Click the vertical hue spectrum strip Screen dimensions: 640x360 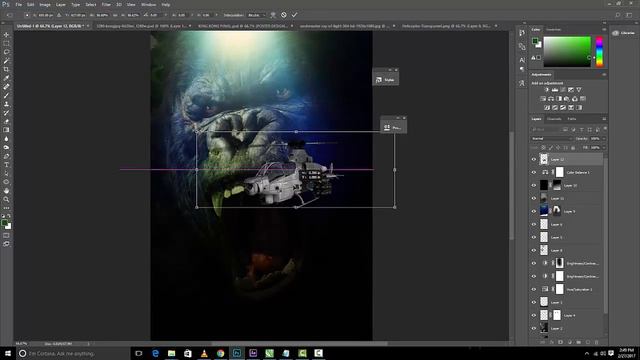599,52
